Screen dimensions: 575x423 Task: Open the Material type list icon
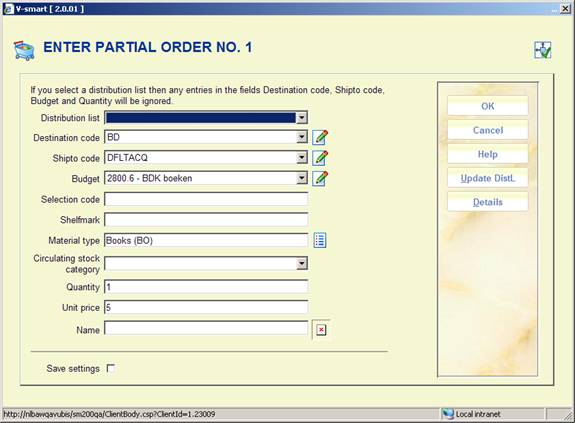tap(320, 240)
